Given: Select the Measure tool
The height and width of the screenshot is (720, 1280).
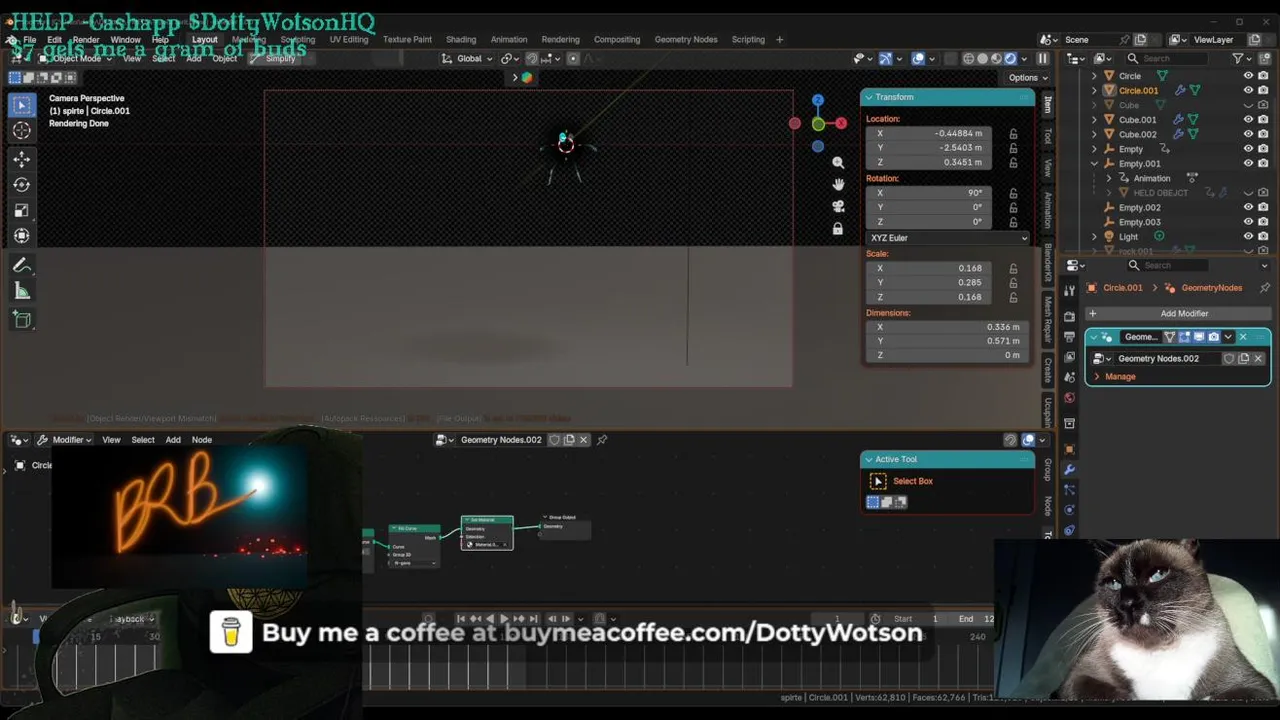Looking at the screenshot, I should (x=22, y=292).
